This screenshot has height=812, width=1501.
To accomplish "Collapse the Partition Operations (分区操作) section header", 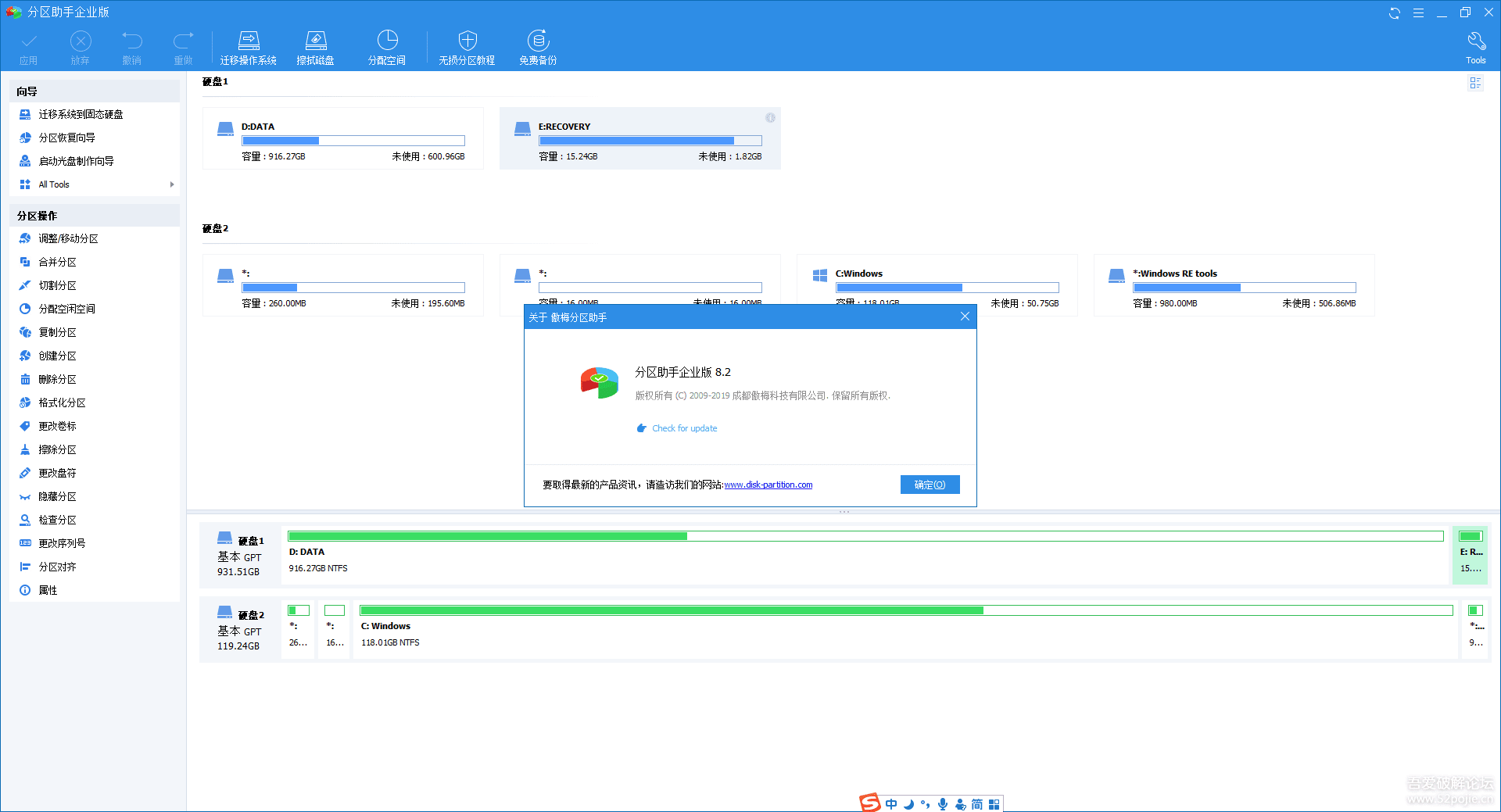I will tap(94, 216).
